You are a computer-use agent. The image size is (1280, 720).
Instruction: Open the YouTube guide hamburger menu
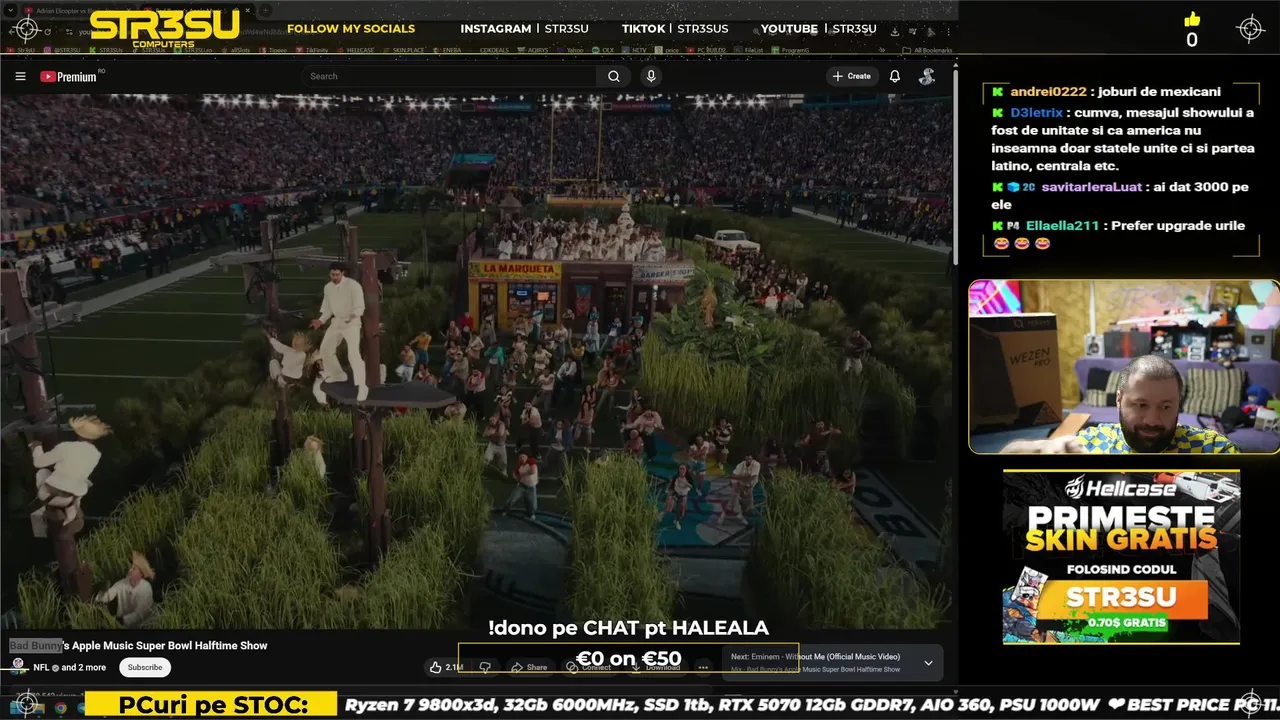[20, 76]
